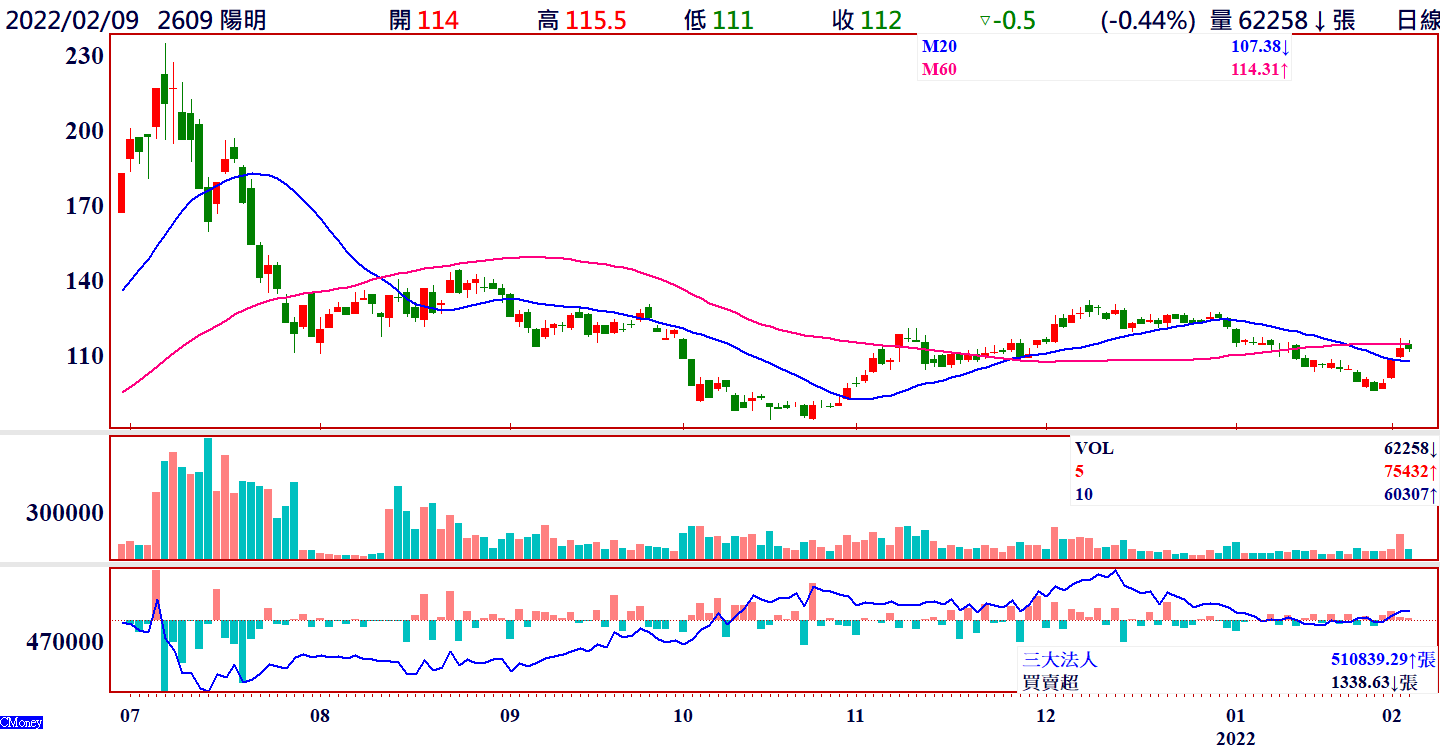
Task: Click the 12 month marker on time axis
Action: [x=1046, y=716]
